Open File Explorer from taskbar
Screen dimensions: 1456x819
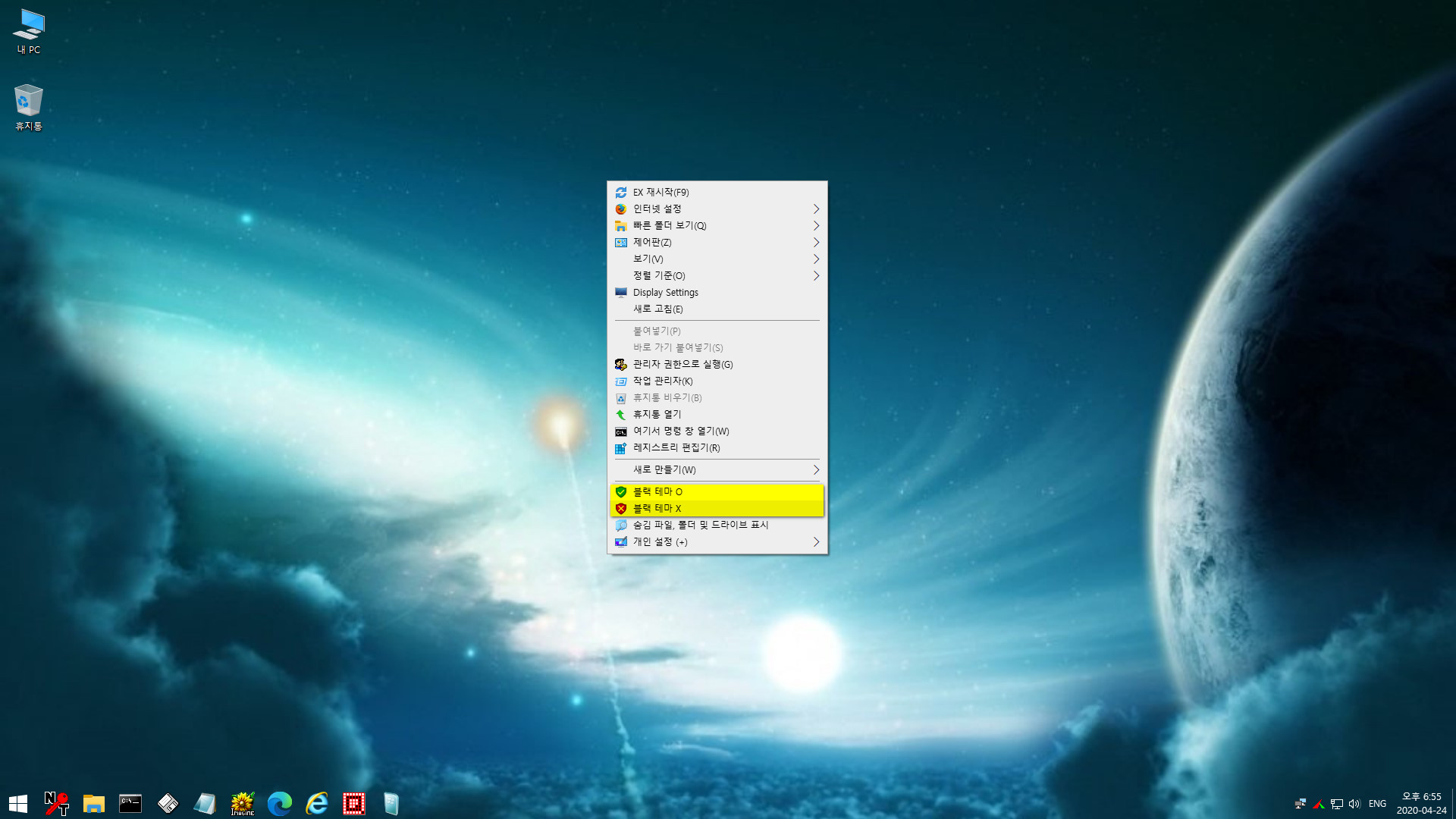click(93, 804)
